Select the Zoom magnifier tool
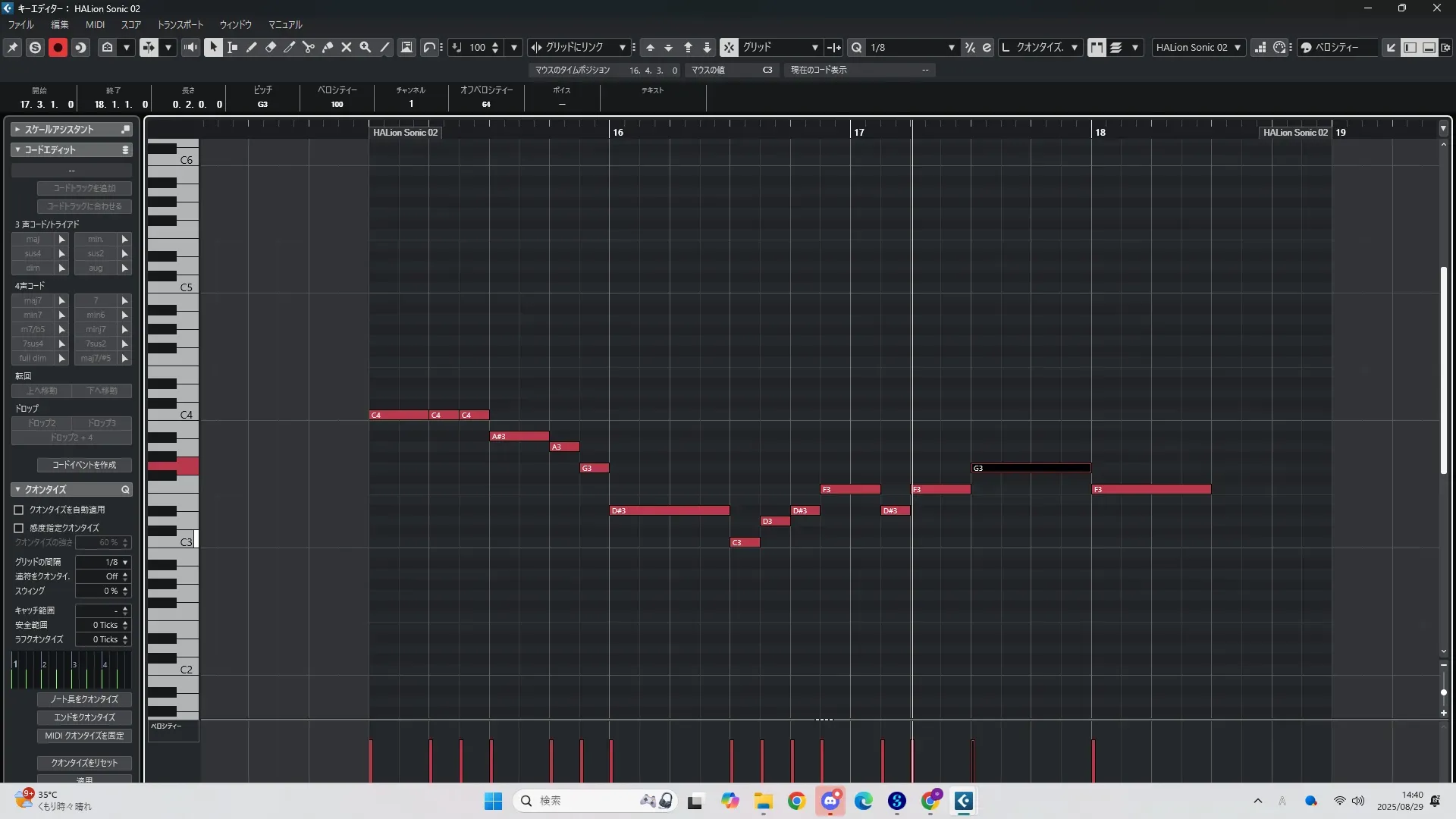The height and width of the screenshot is (819, 1456). (x=366, y=47)
